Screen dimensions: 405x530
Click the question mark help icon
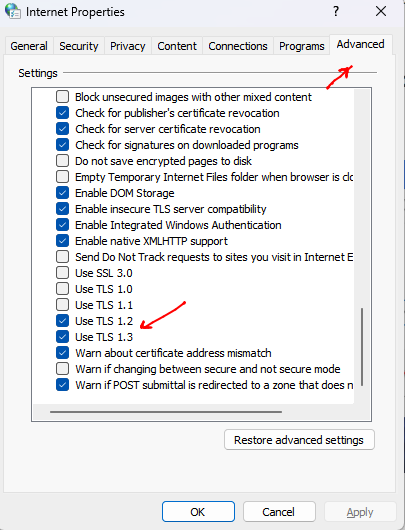tap(336, 11)
